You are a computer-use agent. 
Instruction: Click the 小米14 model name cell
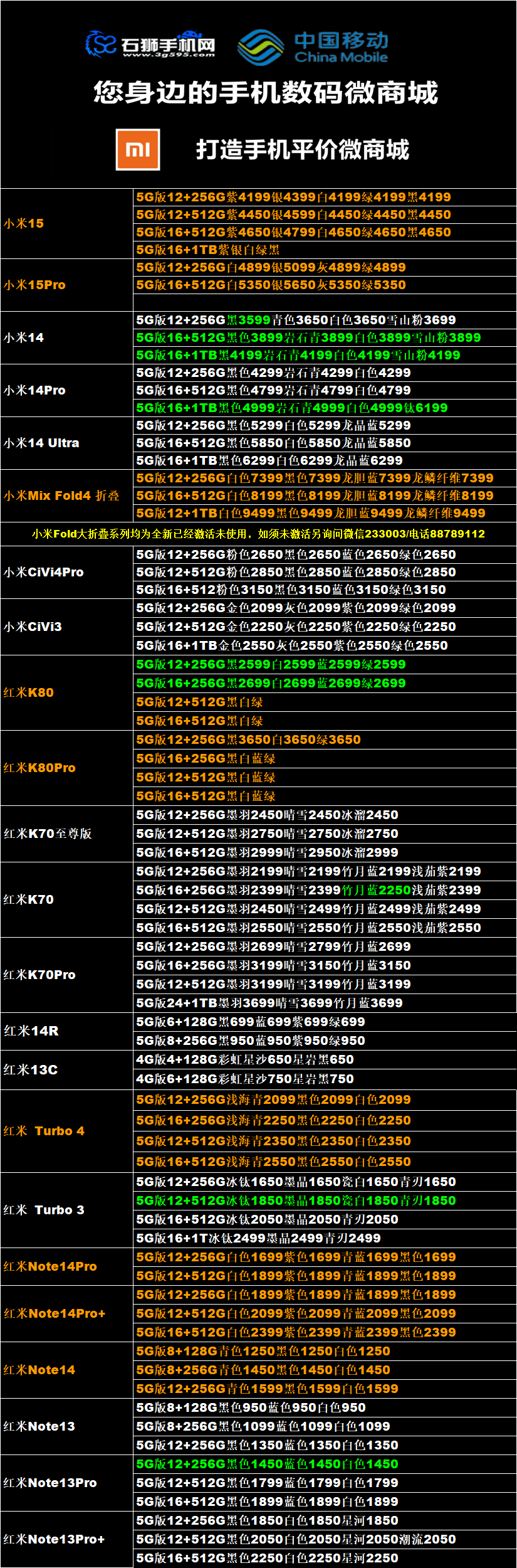click(67, 337)
